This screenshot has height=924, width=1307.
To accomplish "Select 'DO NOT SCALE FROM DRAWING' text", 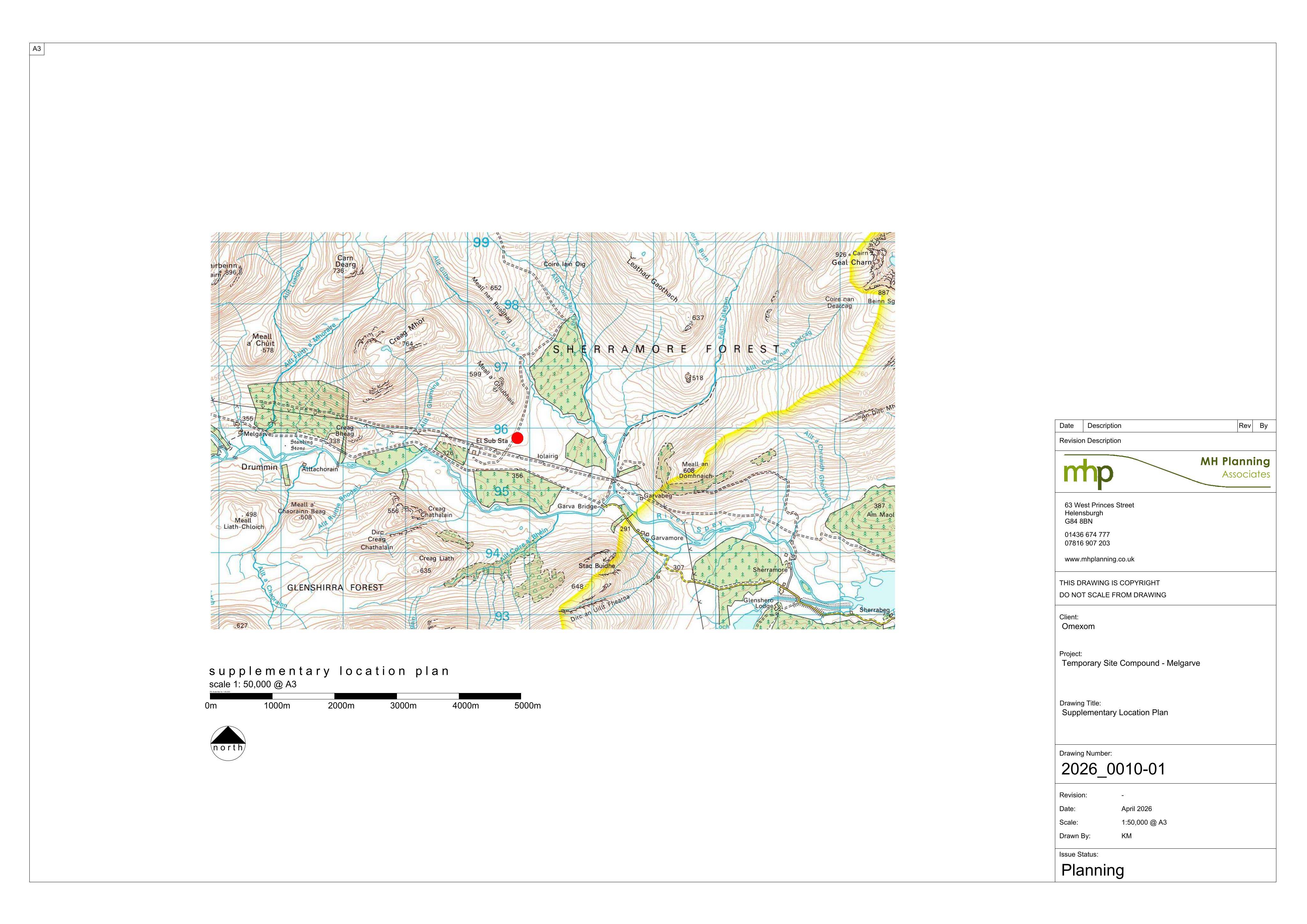I will 1113,595.
